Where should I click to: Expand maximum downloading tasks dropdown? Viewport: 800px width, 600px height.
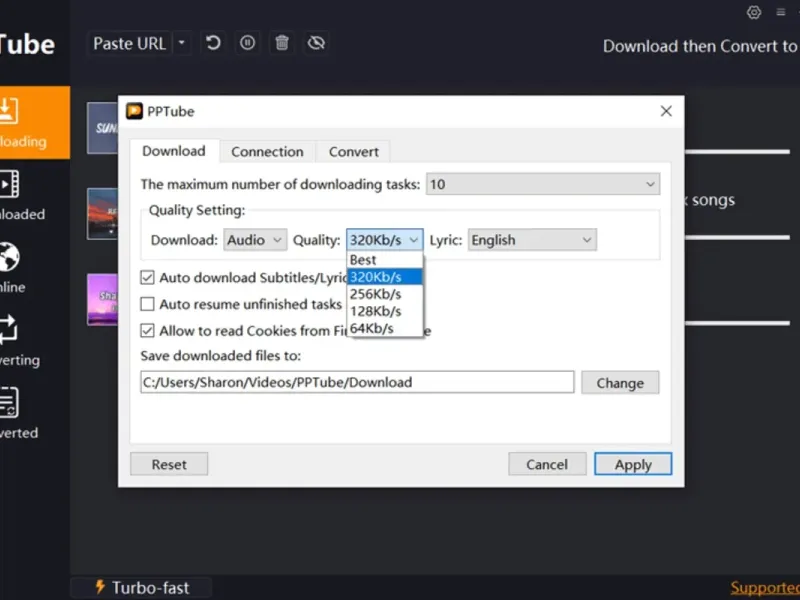coord(543,184)
